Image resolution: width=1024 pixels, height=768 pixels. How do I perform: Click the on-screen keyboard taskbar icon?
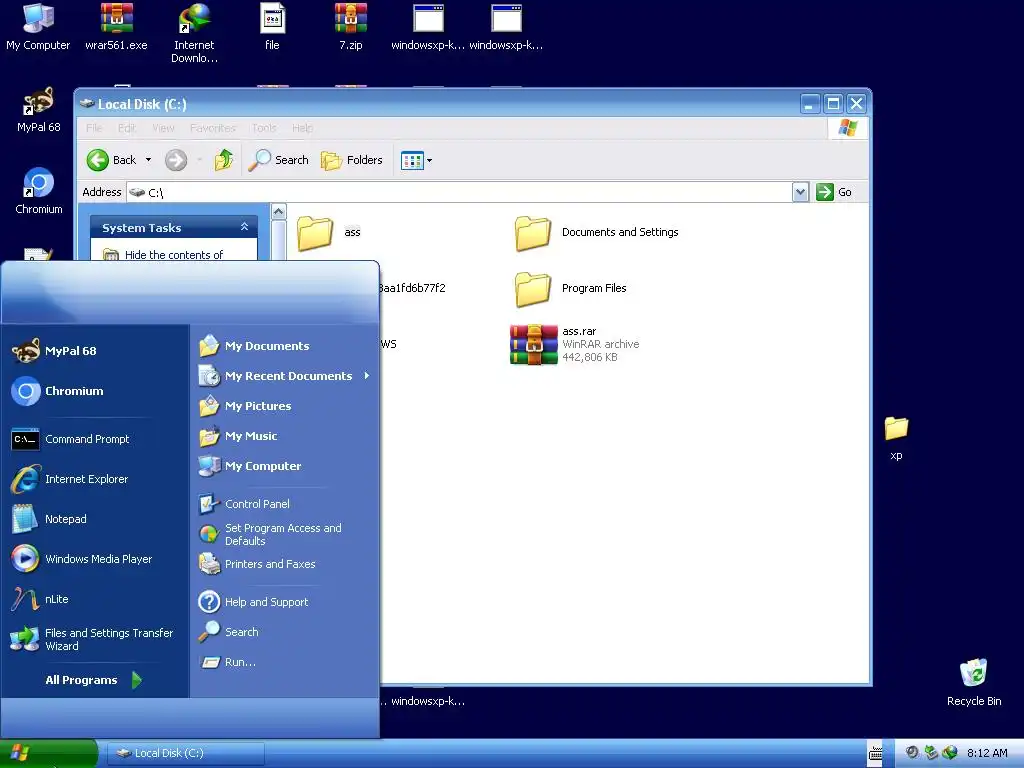click(x=876, y=754)
